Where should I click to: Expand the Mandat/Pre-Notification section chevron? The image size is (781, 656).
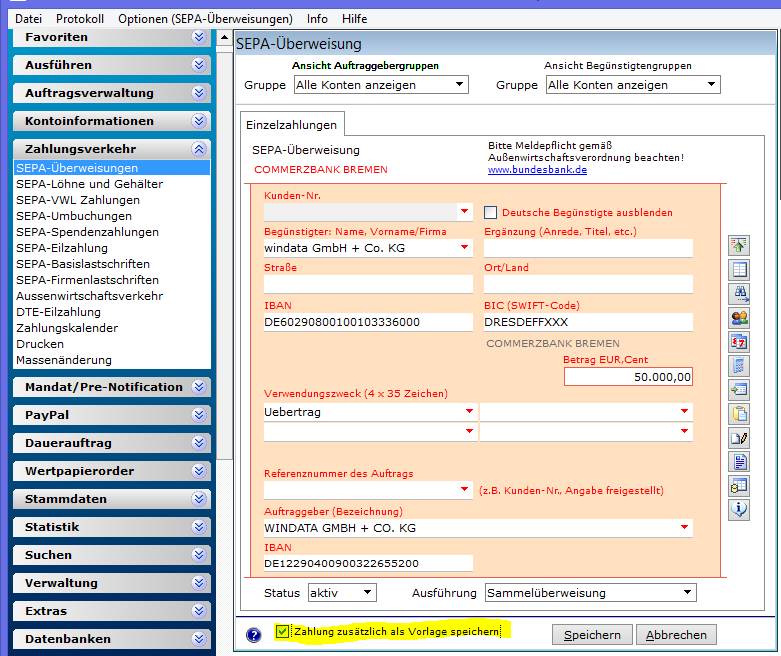pyautogui.click(x=199, y=387)
